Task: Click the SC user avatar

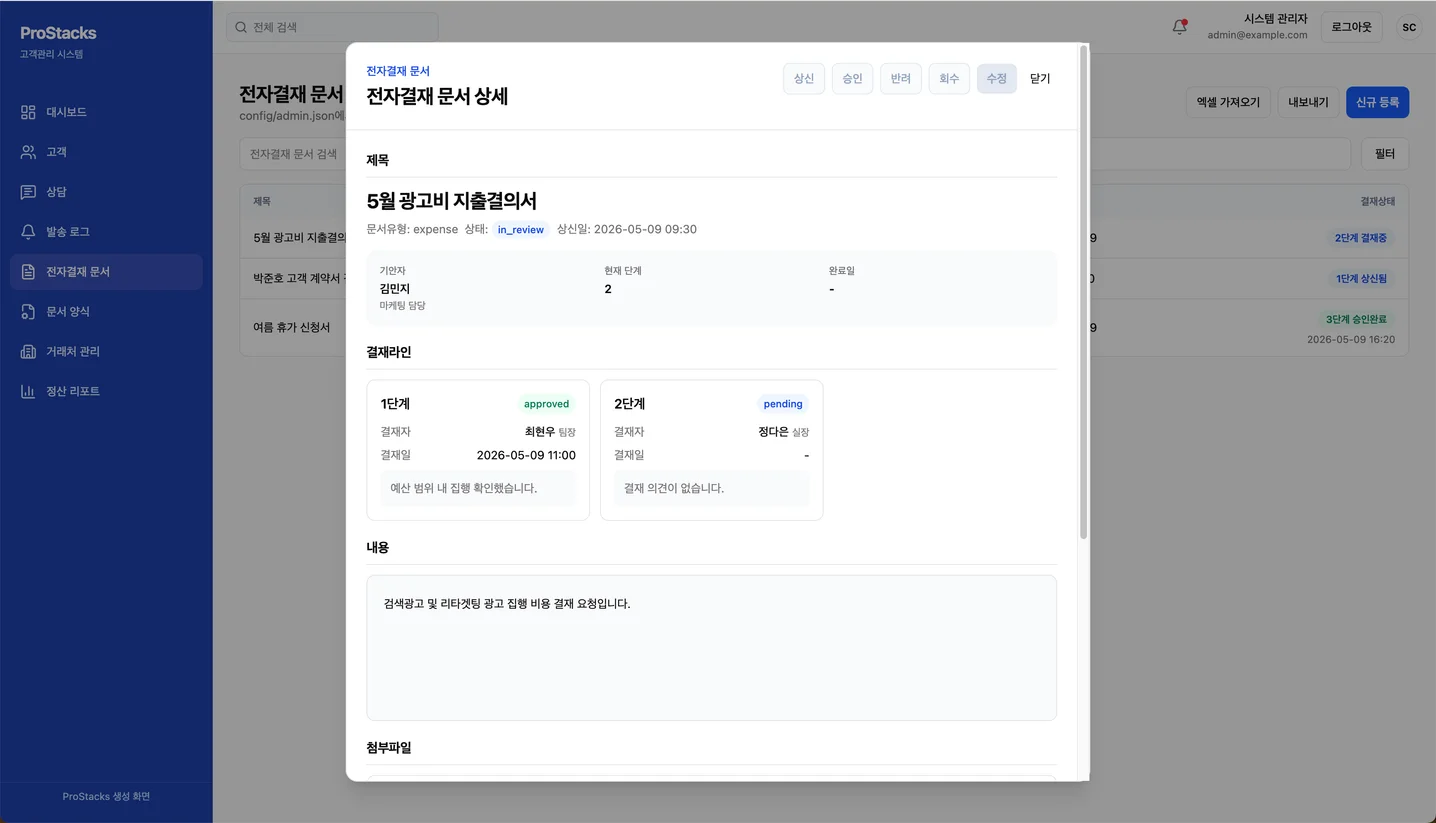Action: (x=1409, y=27)
